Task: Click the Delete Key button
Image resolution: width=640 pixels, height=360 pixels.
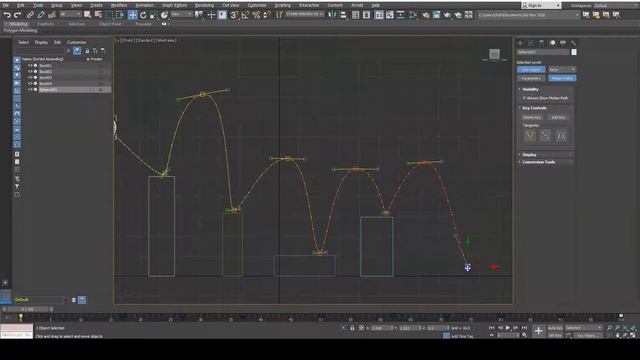Action: pos(532,118)
